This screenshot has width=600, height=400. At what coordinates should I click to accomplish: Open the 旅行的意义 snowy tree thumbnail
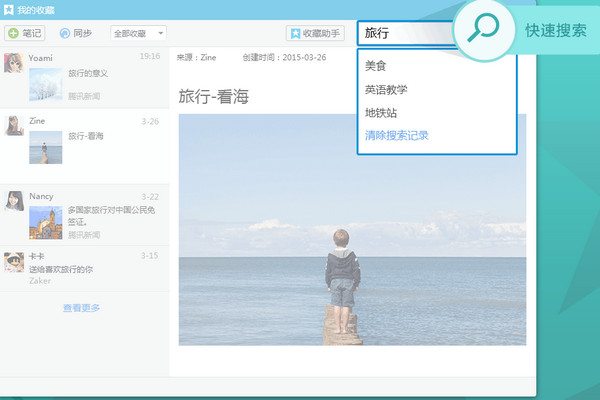click(46, 85)
